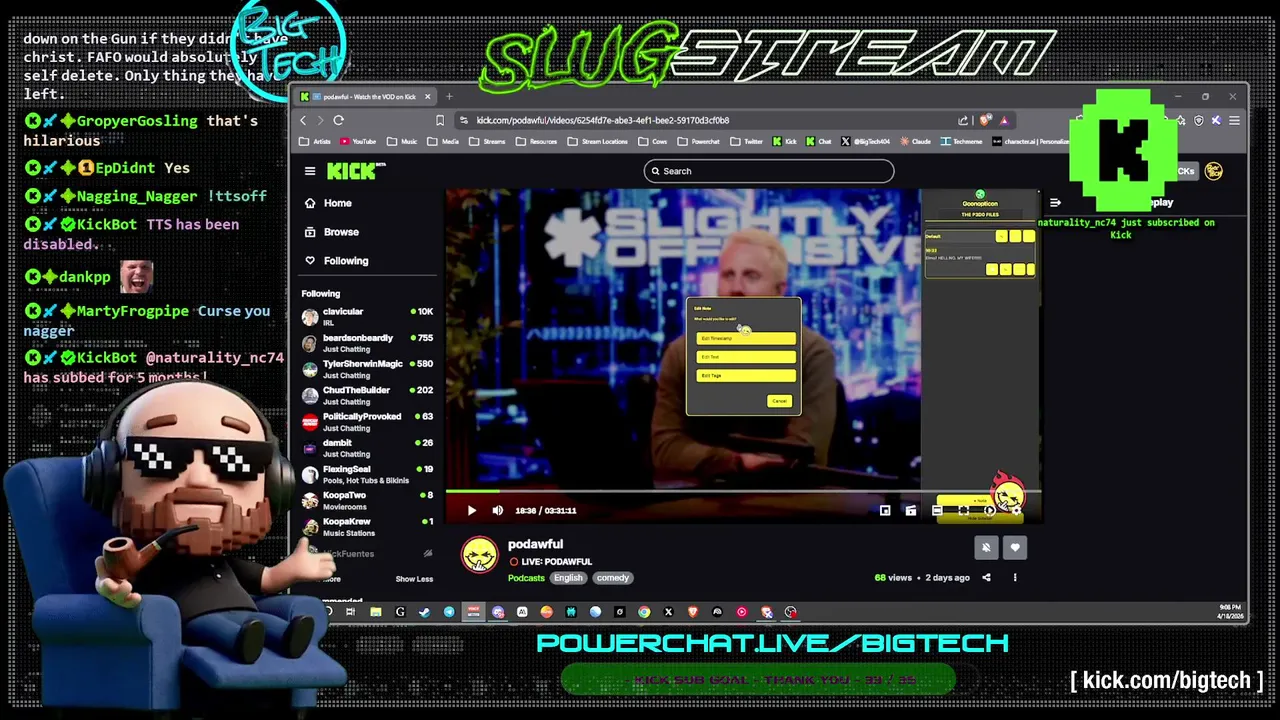Open the Resources bookmarks folder
This screenshot has height=720, width=1280.
click(x=537, y=142)
